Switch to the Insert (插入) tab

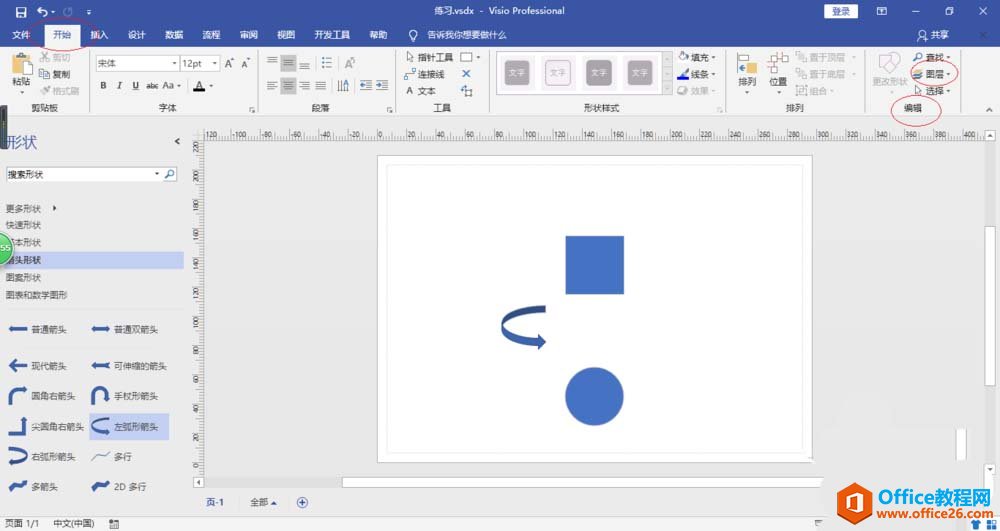tap(99, 34)
